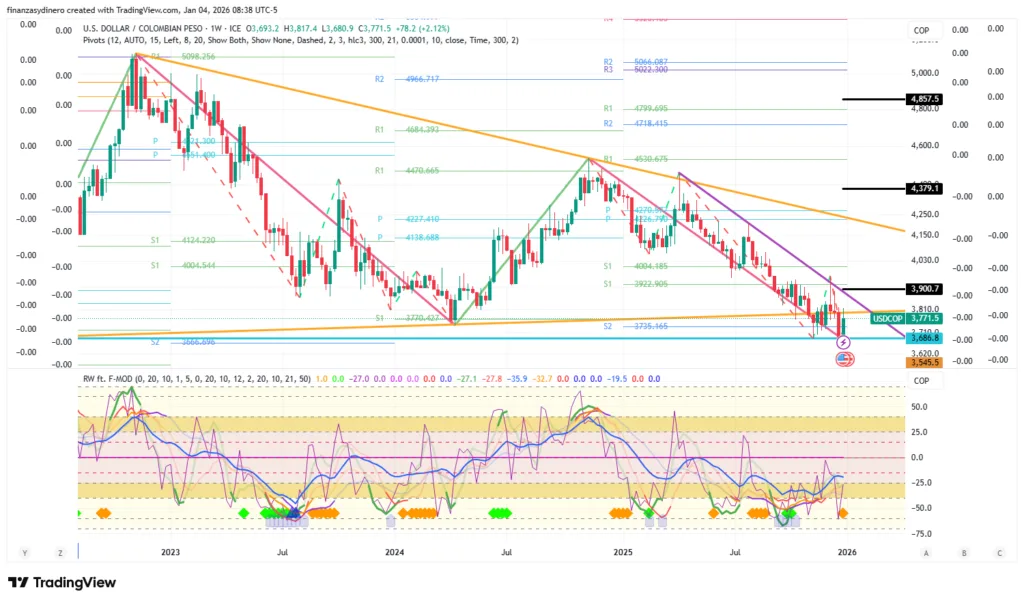
Task: Click the RW ft. F-MOD indicator legend
Action: [x=116, y=380]
